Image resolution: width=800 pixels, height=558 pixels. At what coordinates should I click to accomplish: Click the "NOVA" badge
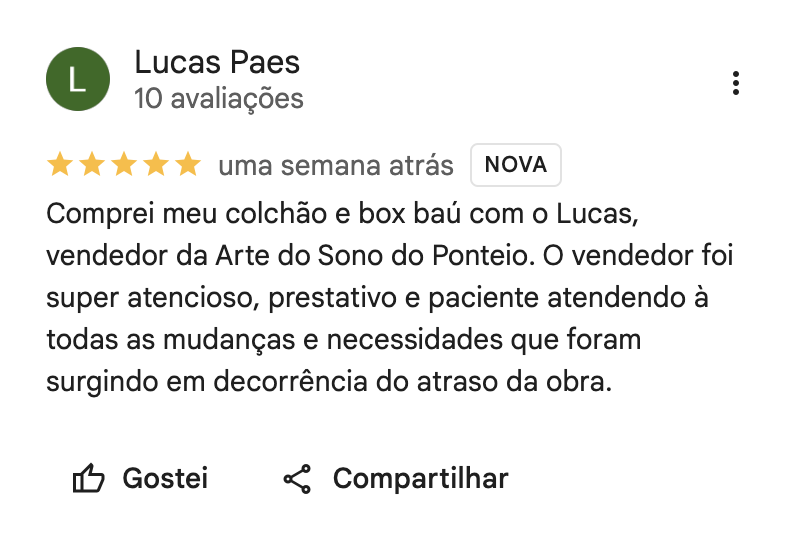click(x=516, y=165)
